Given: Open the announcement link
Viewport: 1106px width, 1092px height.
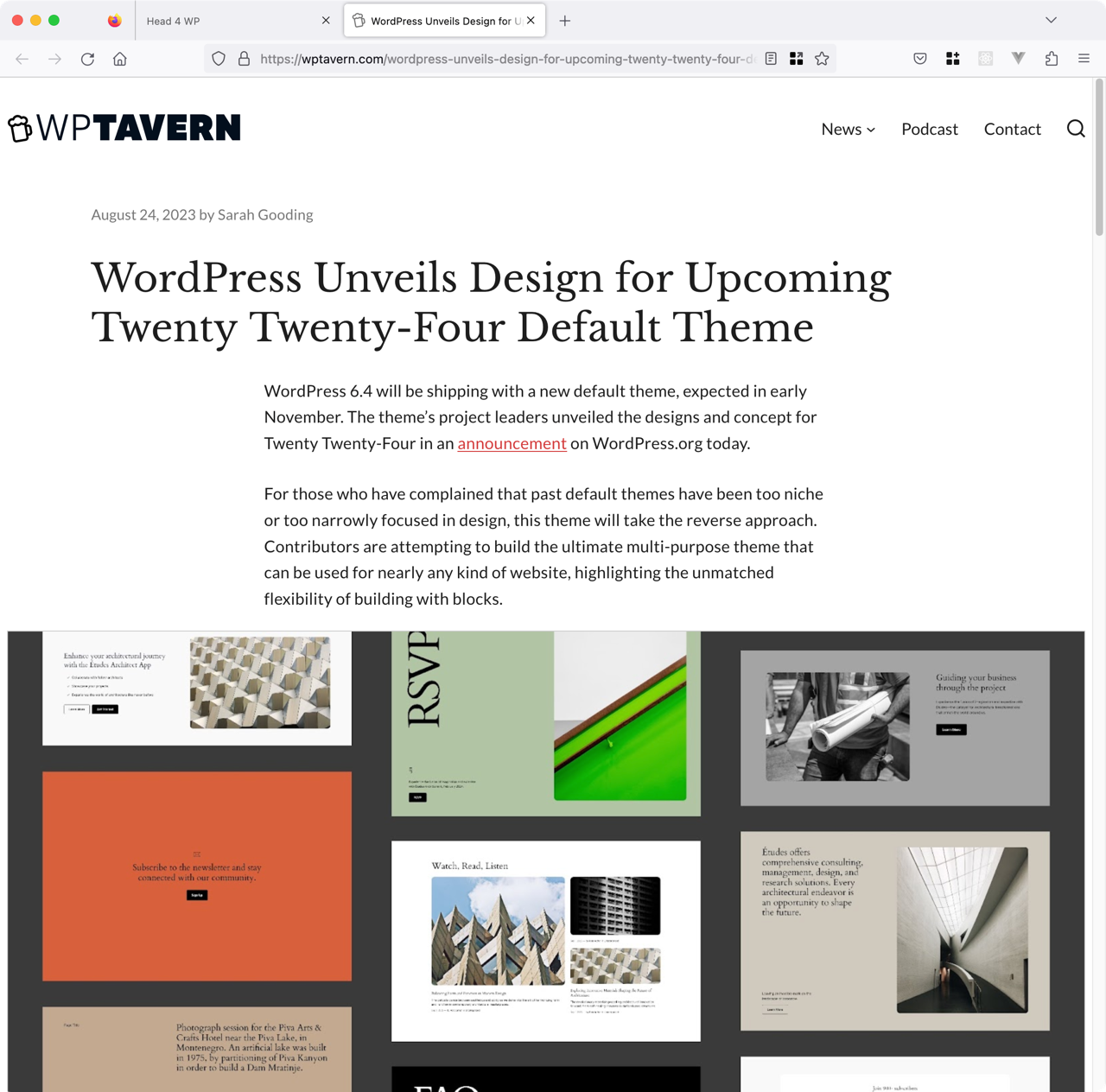Looking at the screenshot, I should [x=512, y=443].
